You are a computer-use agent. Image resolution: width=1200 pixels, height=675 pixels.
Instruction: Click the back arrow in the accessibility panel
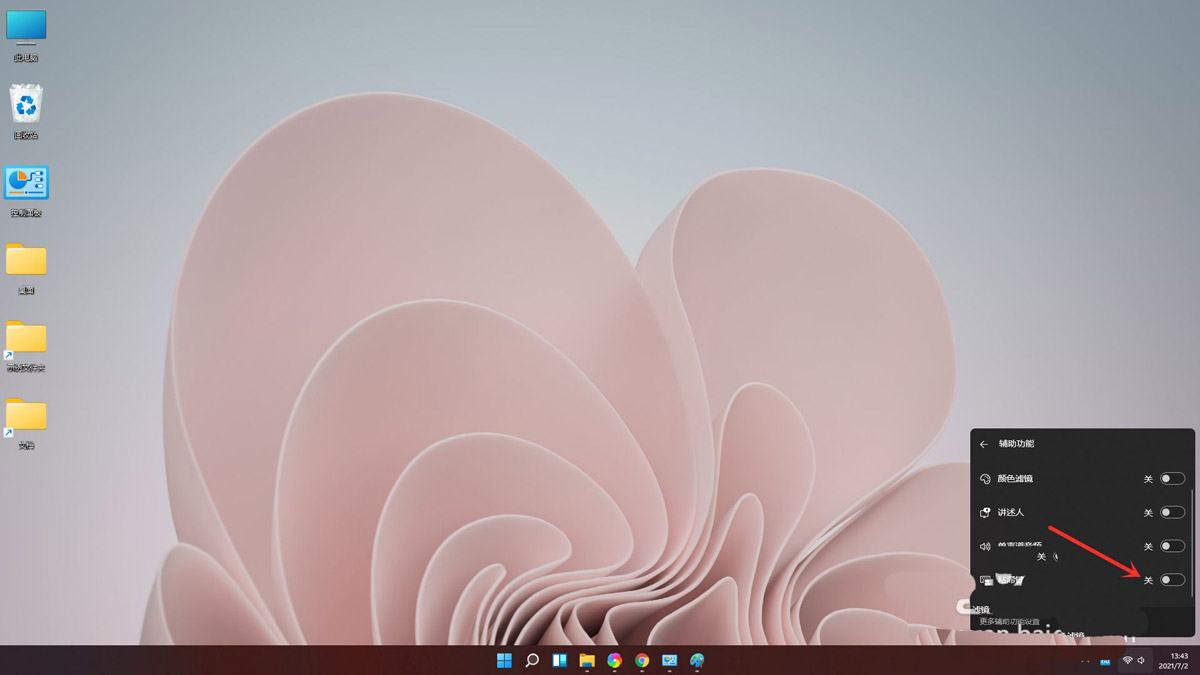coord(983,444)
